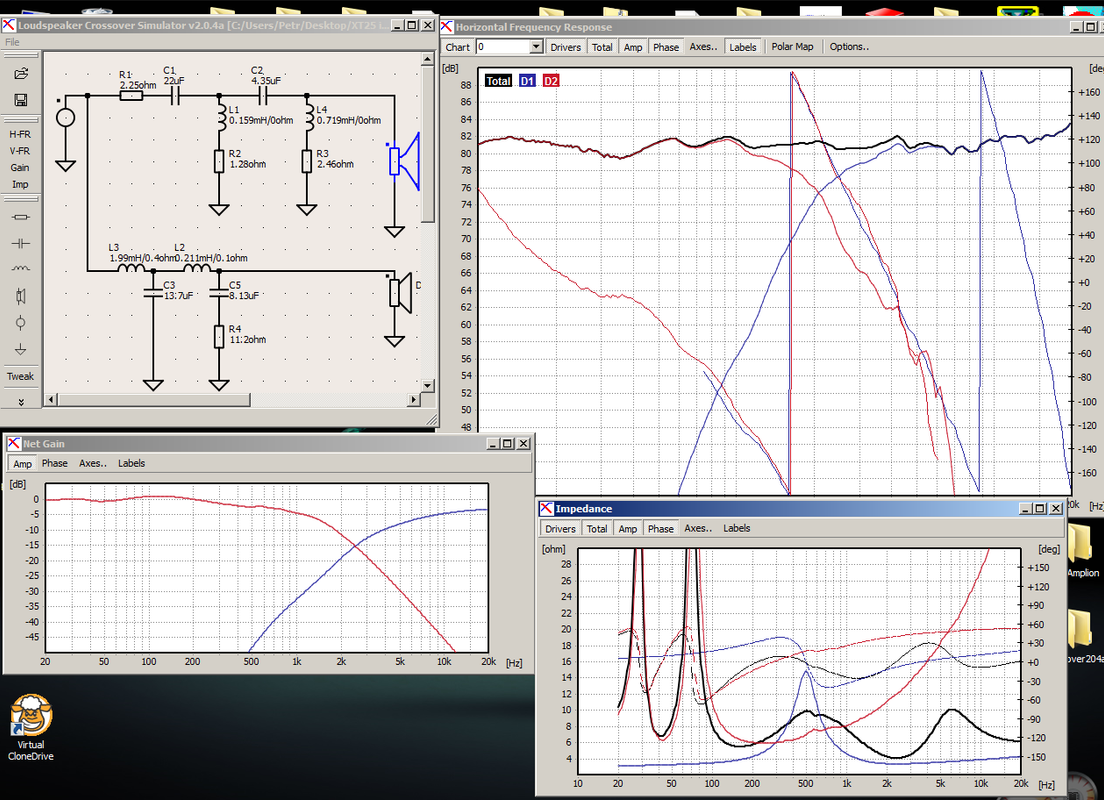Screen dimensions: 1104x800
Task: Open Options.. in frequency response window
Action: click(x=849, y=47)
